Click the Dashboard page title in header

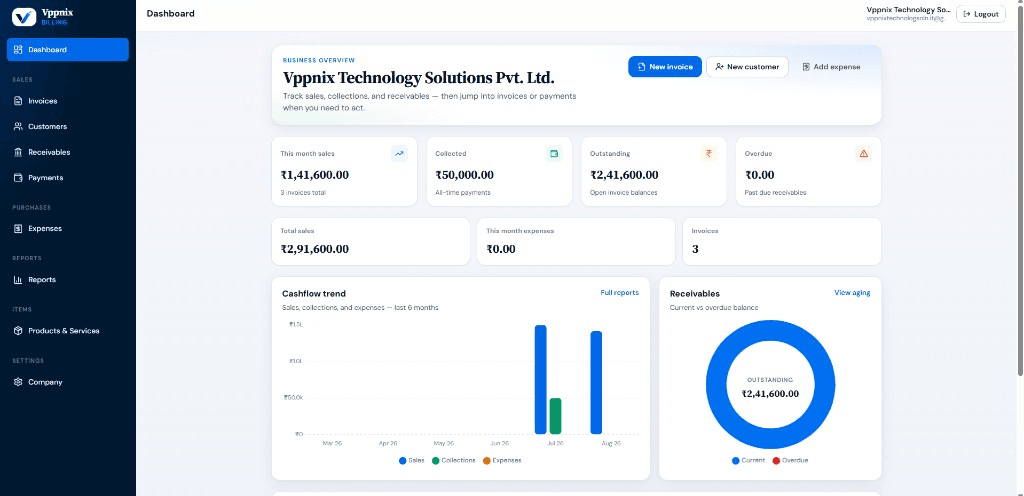[170, 13]
